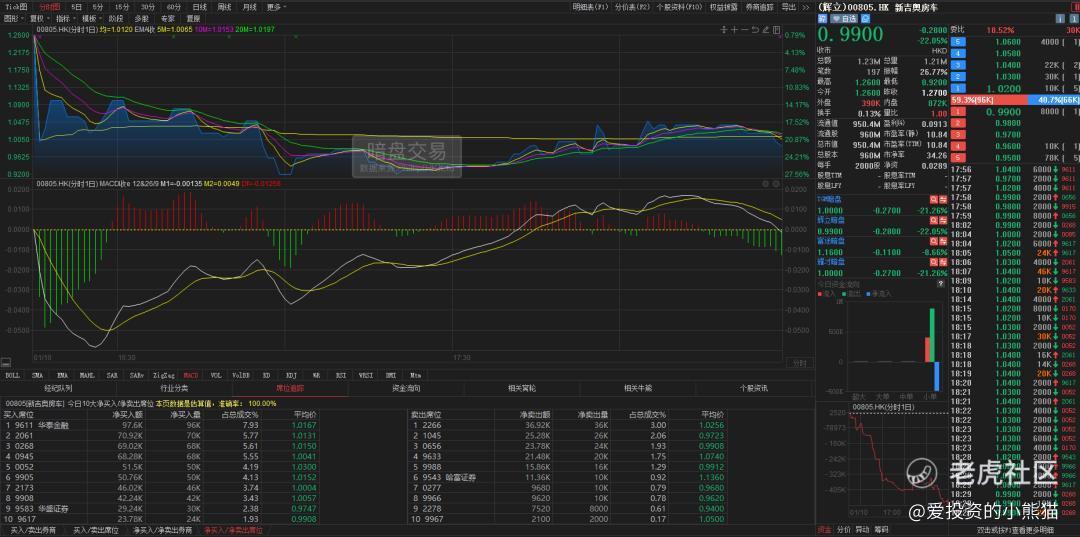Click the 导出 export button
This screenshot has width=1080, height=537.
(789, 6)
